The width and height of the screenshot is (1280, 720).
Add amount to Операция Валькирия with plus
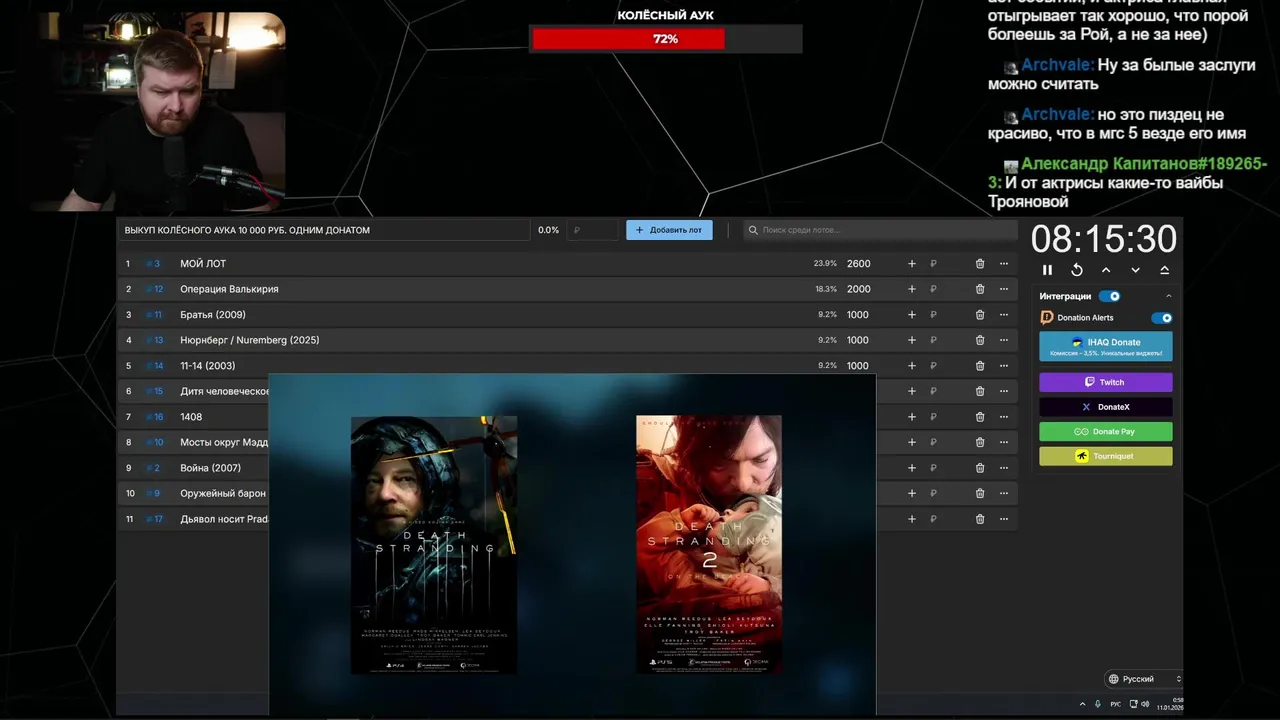pos(911,289)
